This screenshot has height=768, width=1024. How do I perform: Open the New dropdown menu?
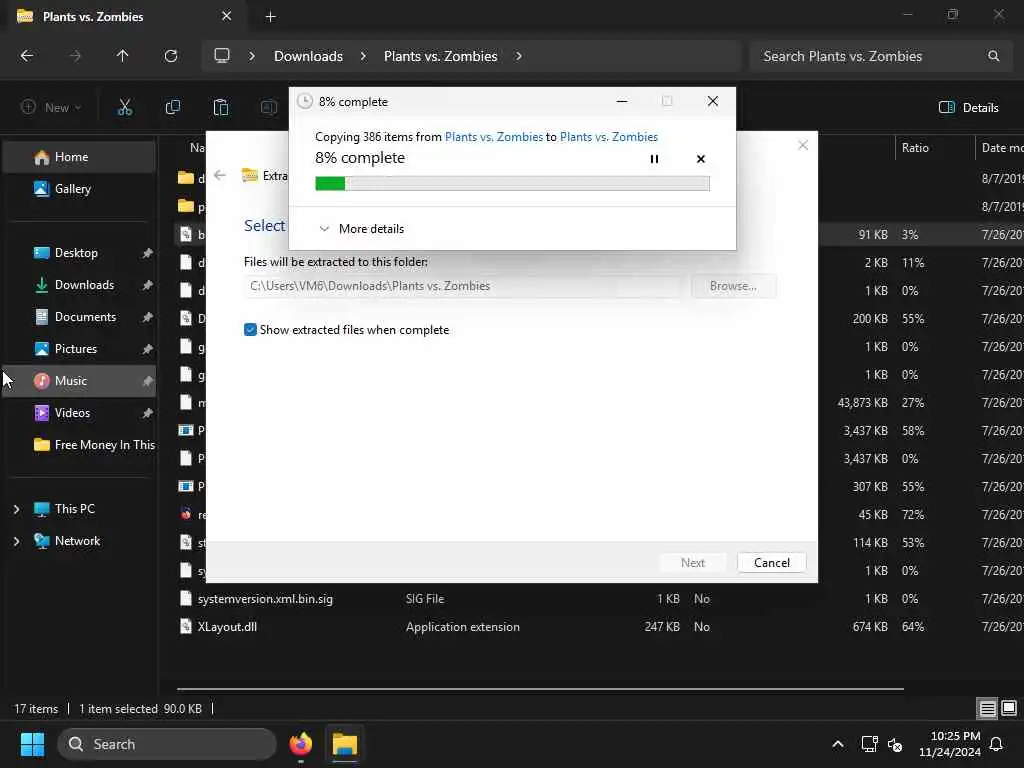(x=51, y=108)
